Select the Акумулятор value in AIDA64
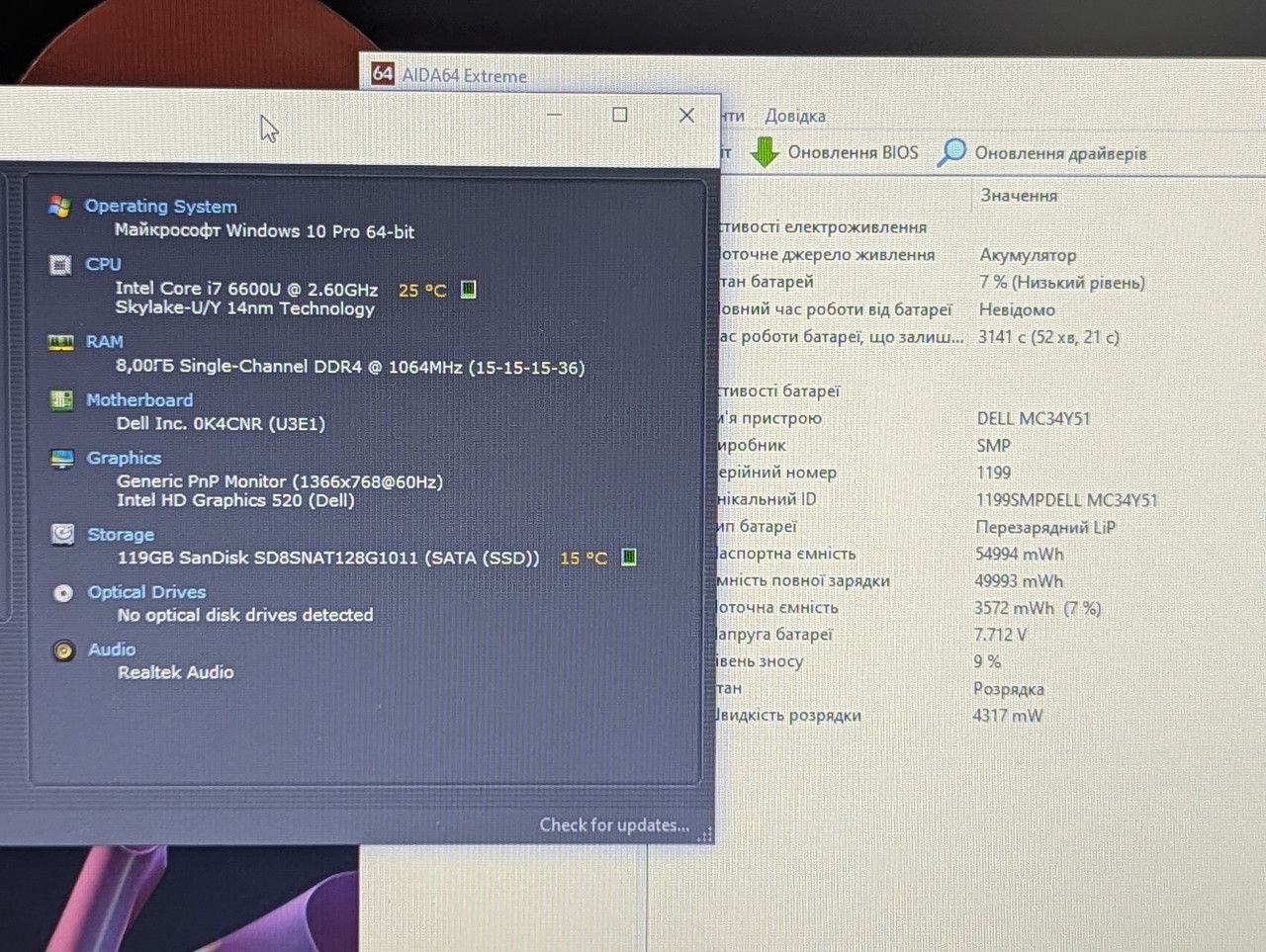 [1028, 255]
